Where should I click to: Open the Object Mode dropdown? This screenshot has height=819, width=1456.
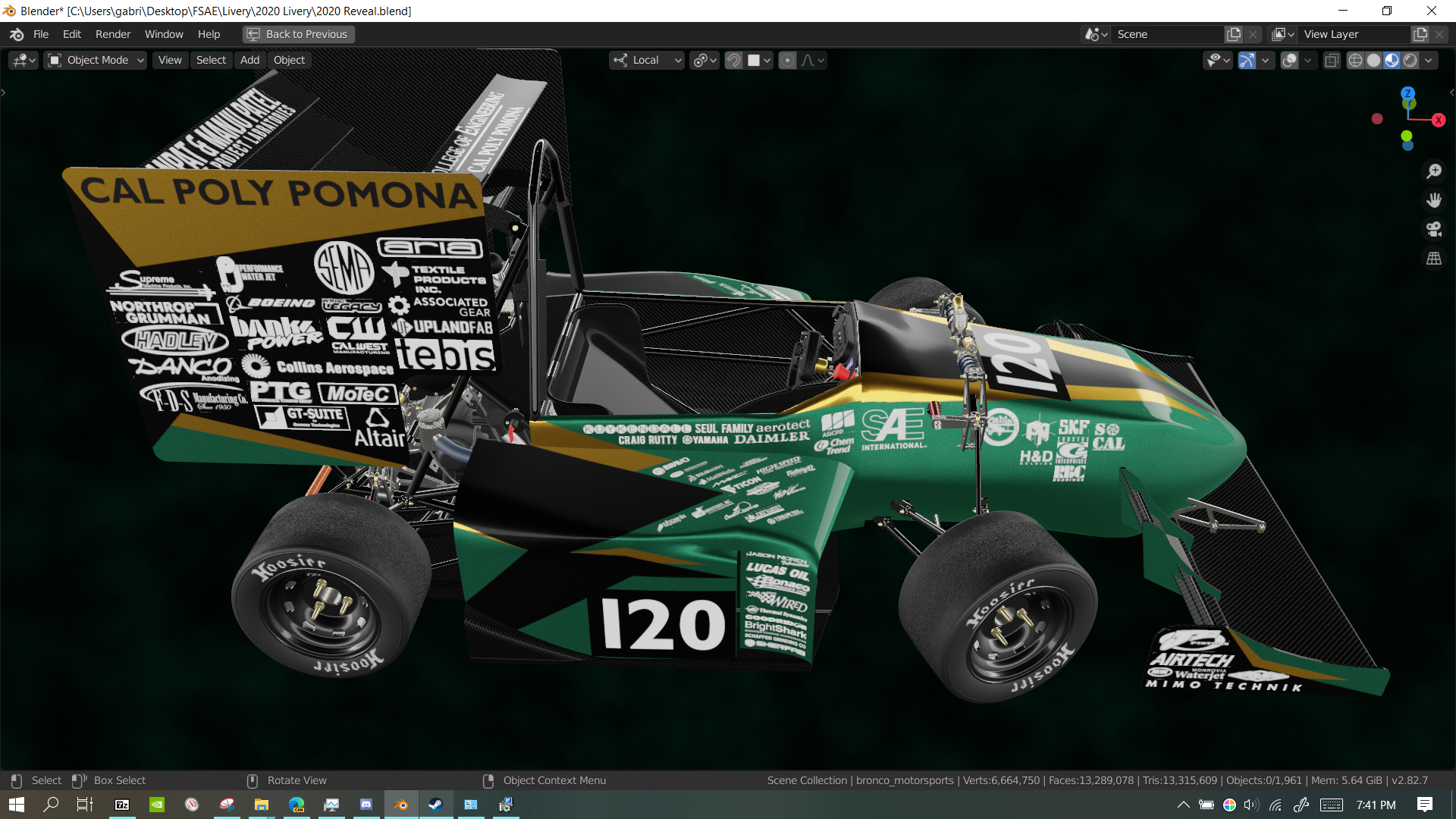click(x=96, y=60)
